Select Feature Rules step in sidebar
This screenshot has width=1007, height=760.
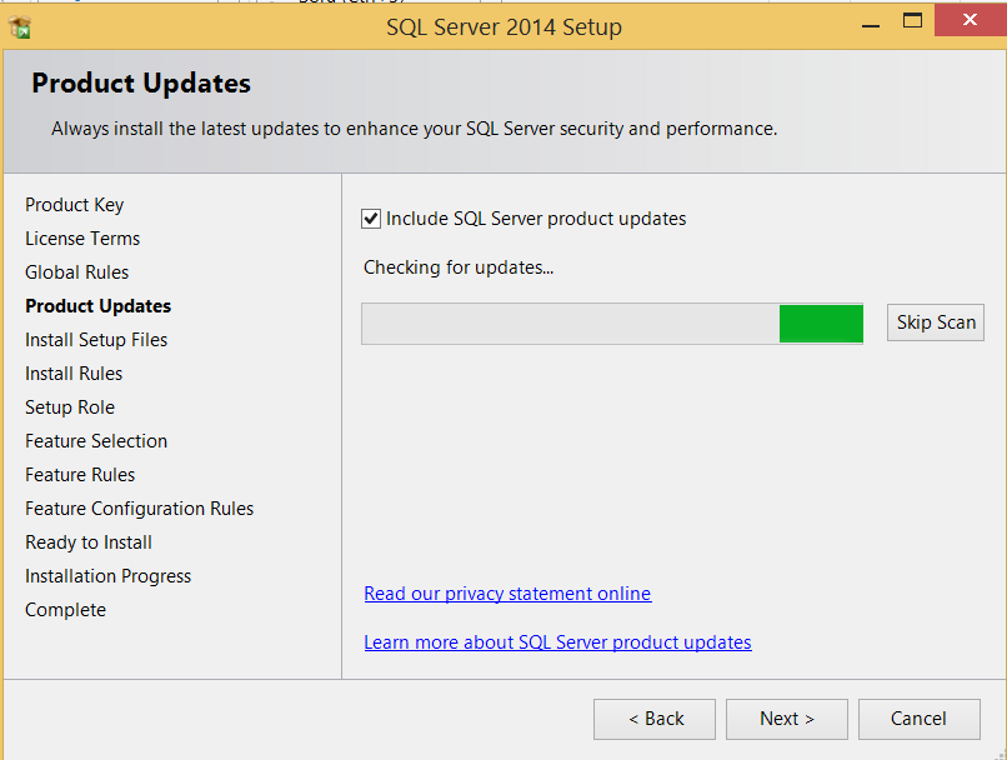(x=80, y=475)
